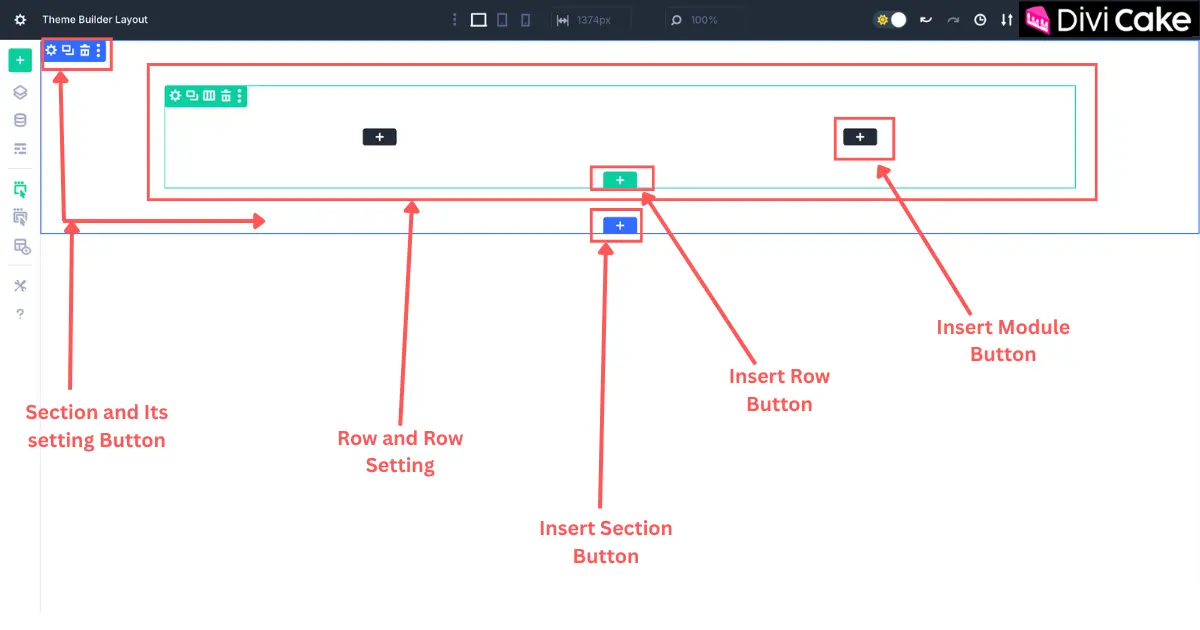
Task: Click green insert row plus button
Action: click(x=620, y=180)
